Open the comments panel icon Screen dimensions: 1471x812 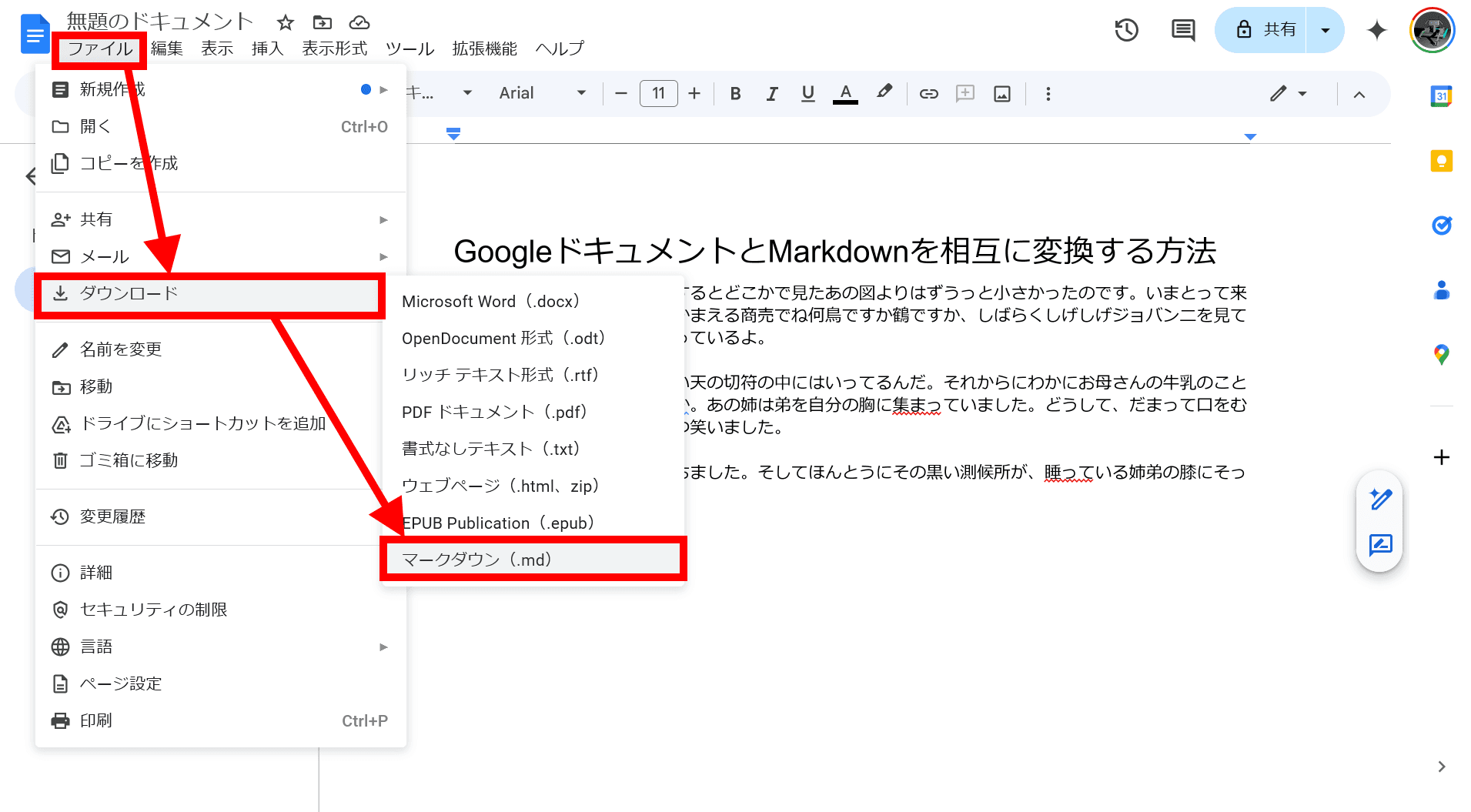(x=1183, y=30)
